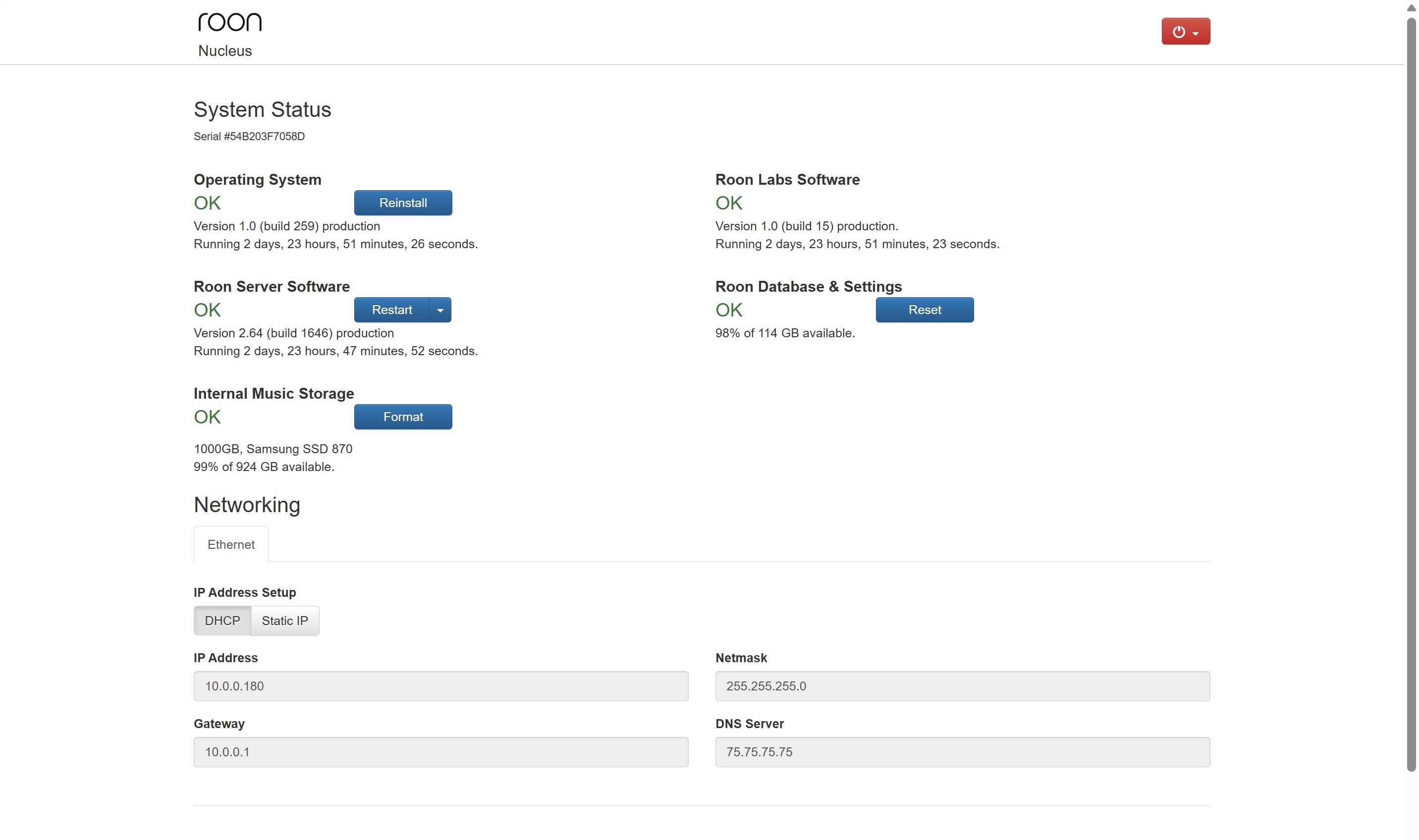Image resolution: width=1419 pixels, height=840 pixels.
Task: Click the Networking section heading
Action: (247, 505)
